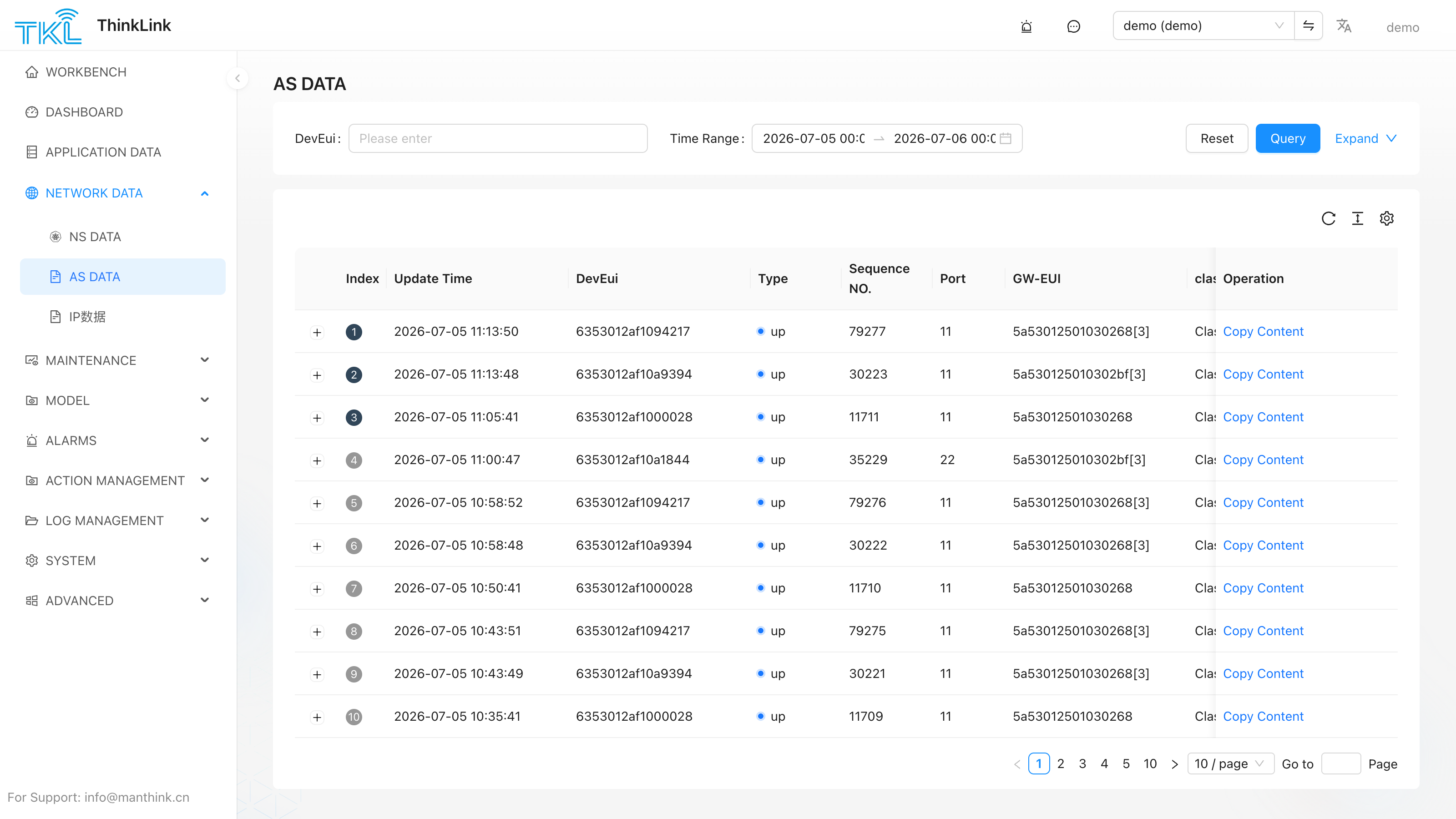Viewport: 1456px width, 819px height.
Task: Click the Time Range start date field
Action: [x=814, y=138]
